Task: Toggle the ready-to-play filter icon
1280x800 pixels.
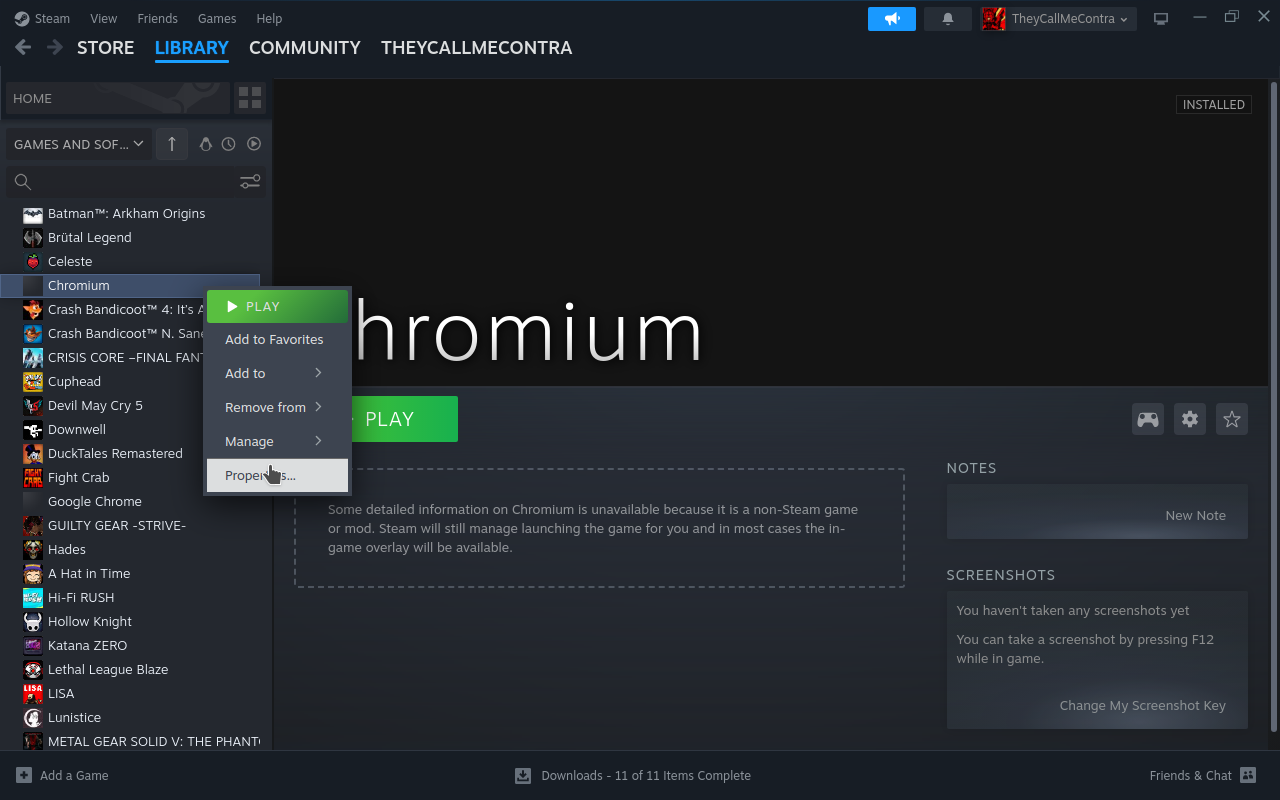Action: tap(254, 144)
